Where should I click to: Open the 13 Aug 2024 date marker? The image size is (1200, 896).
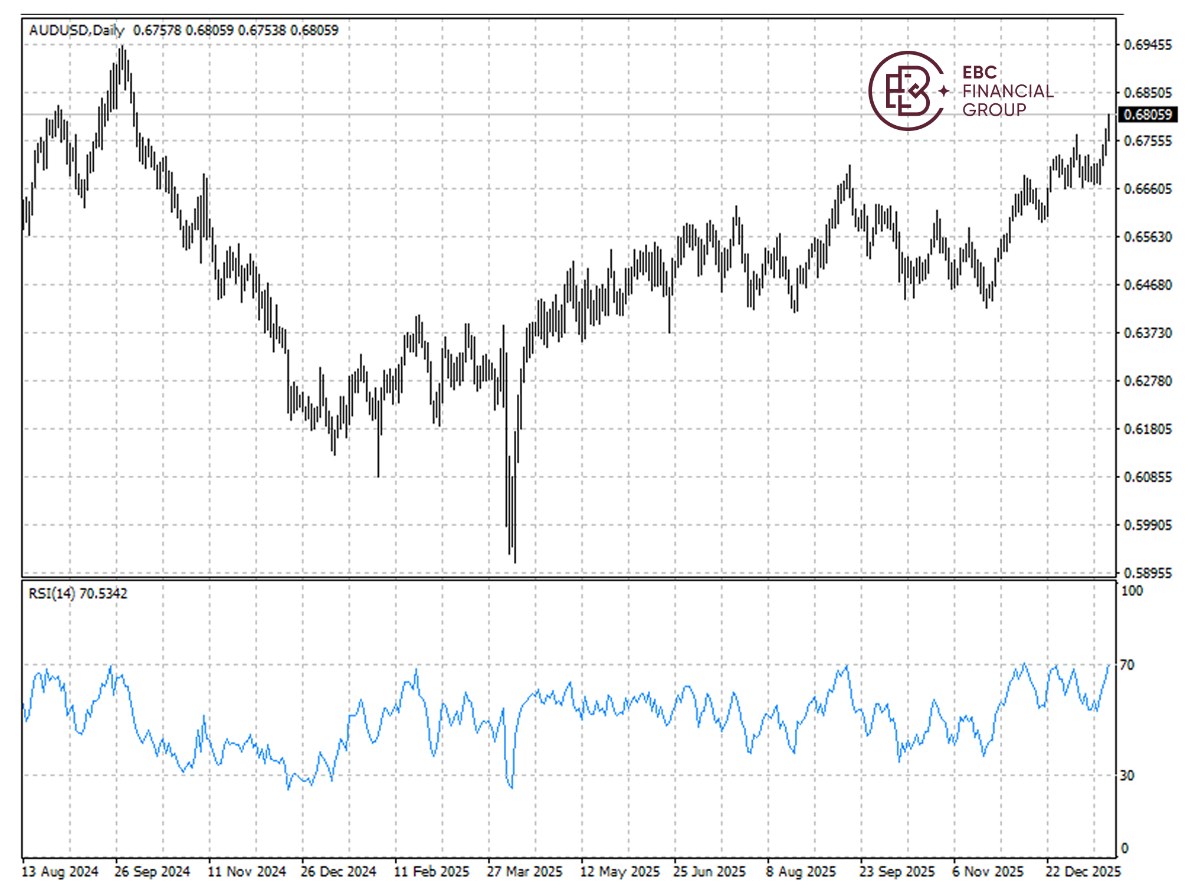coord(60,872)
